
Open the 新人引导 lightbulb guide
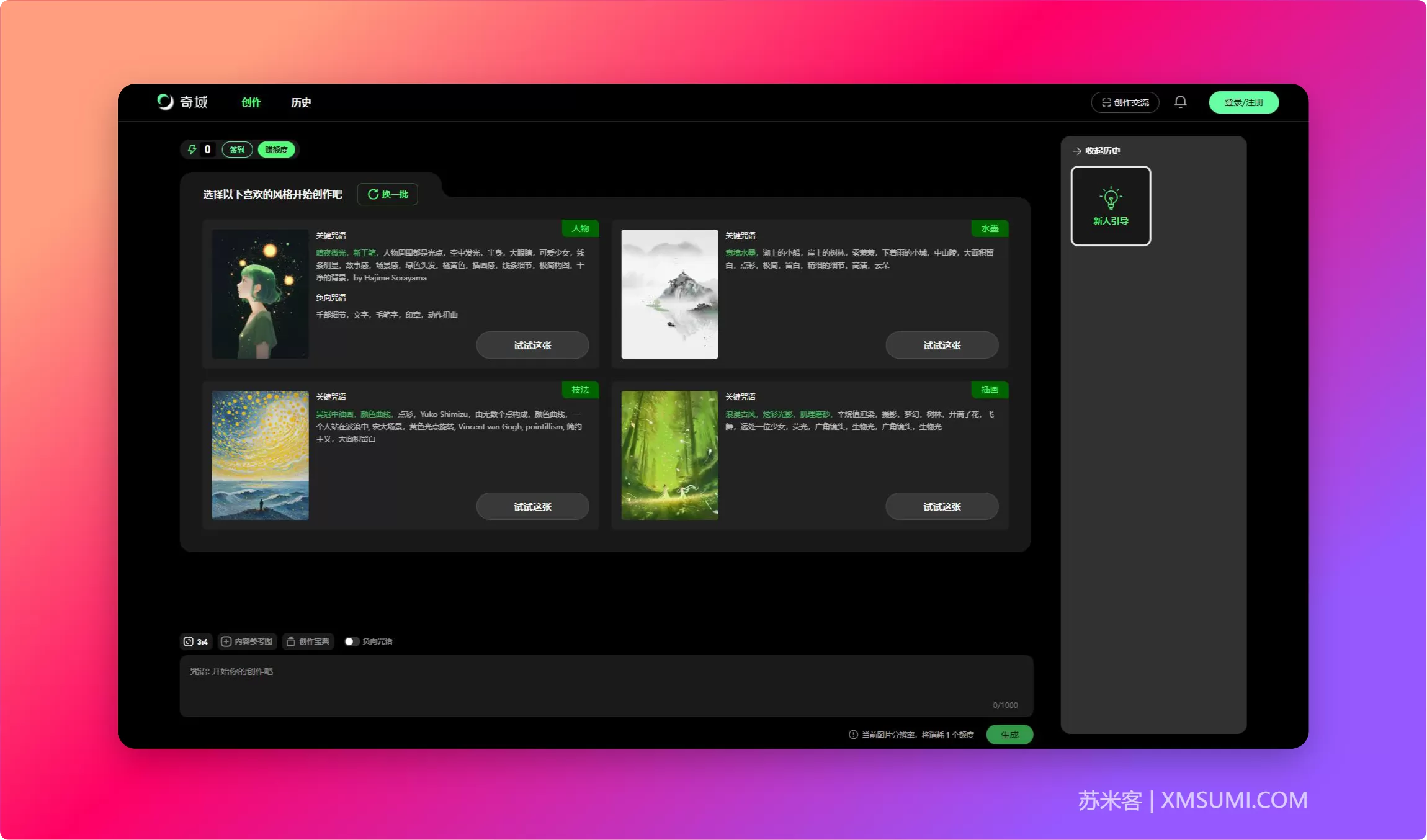(1111, 206)
